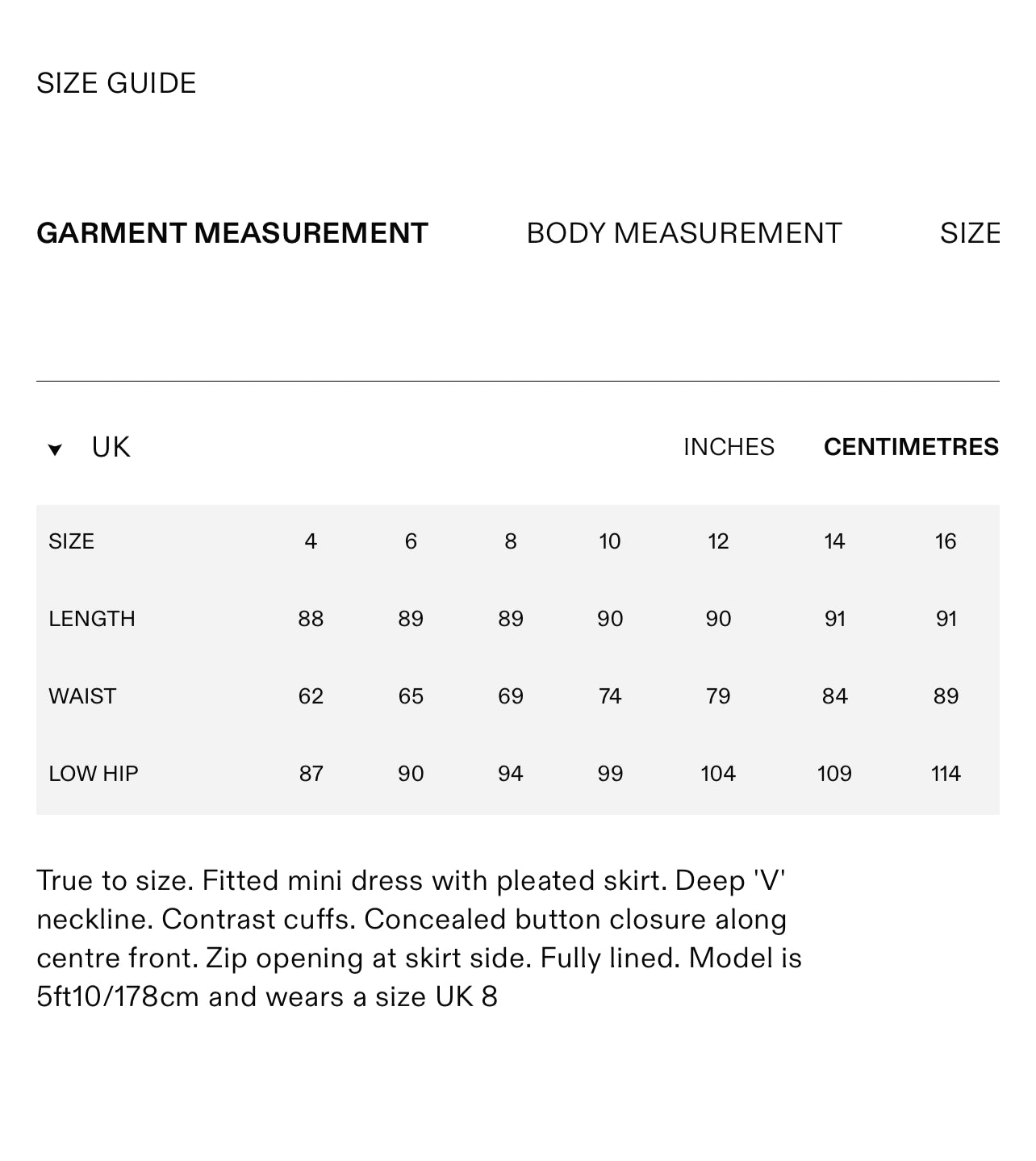
Task: Click the Low Hip row label
Action: (x=94, y=774)
